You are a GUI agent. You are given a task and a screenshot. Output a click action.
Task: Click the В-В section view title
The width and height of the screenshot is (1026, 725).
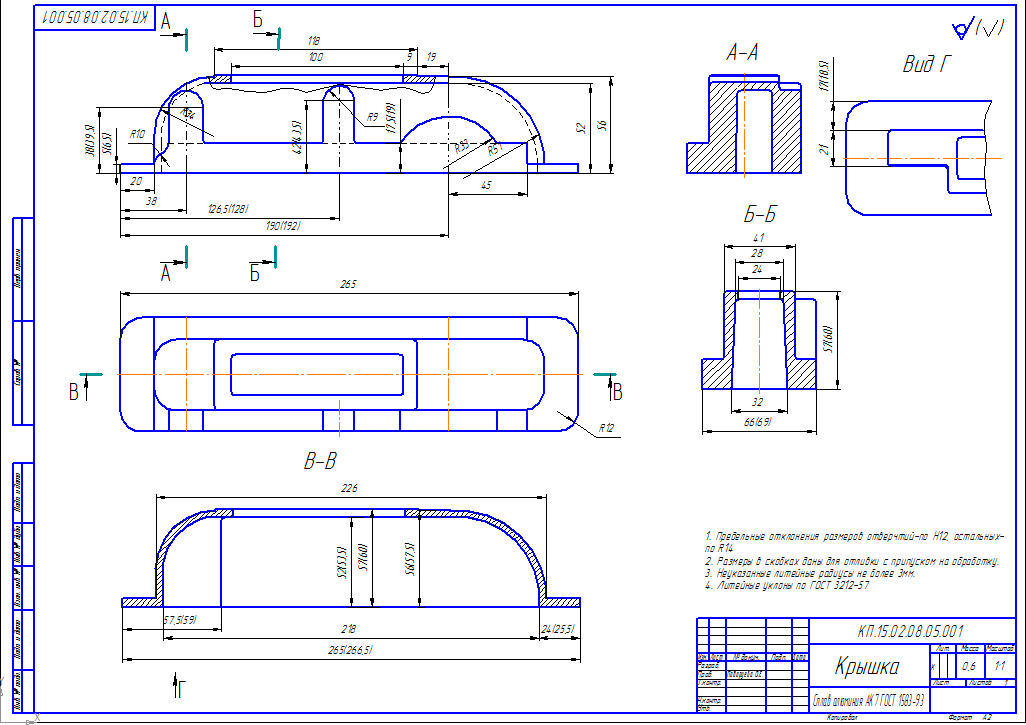tap(320, 462)
